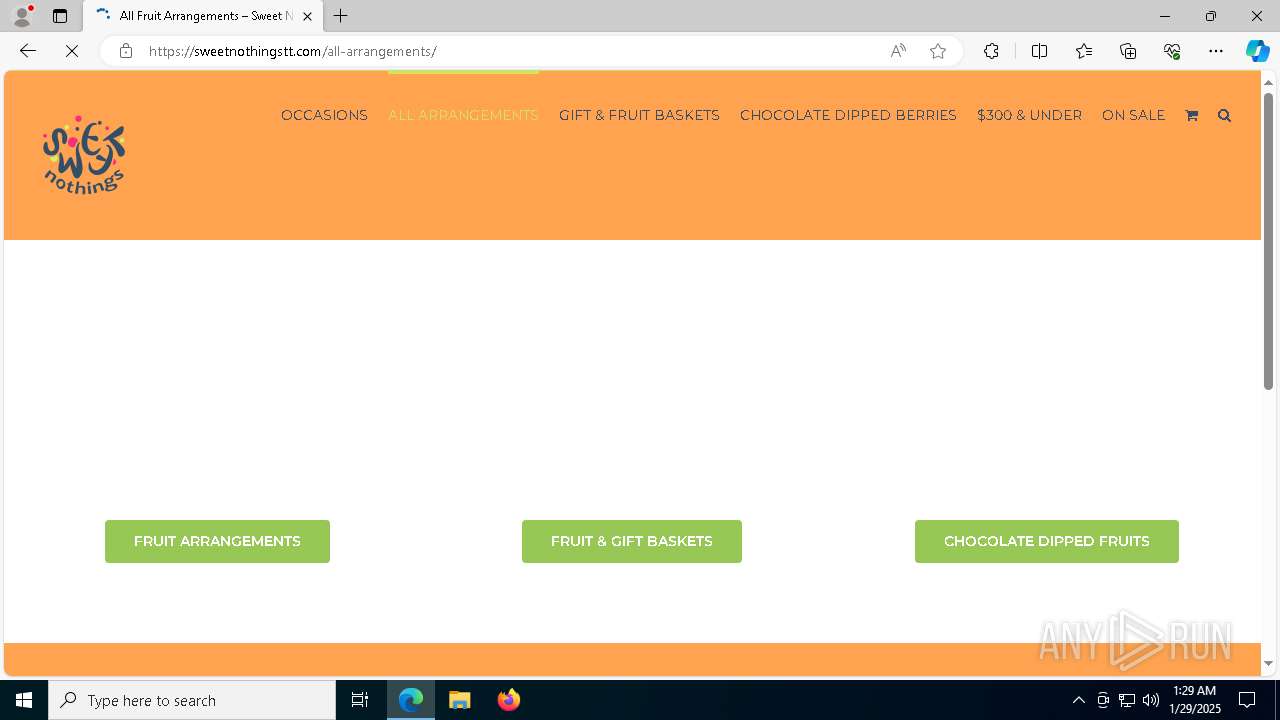Open the network status tray icon
The image size is (1280, 720).
point(1127,700)
